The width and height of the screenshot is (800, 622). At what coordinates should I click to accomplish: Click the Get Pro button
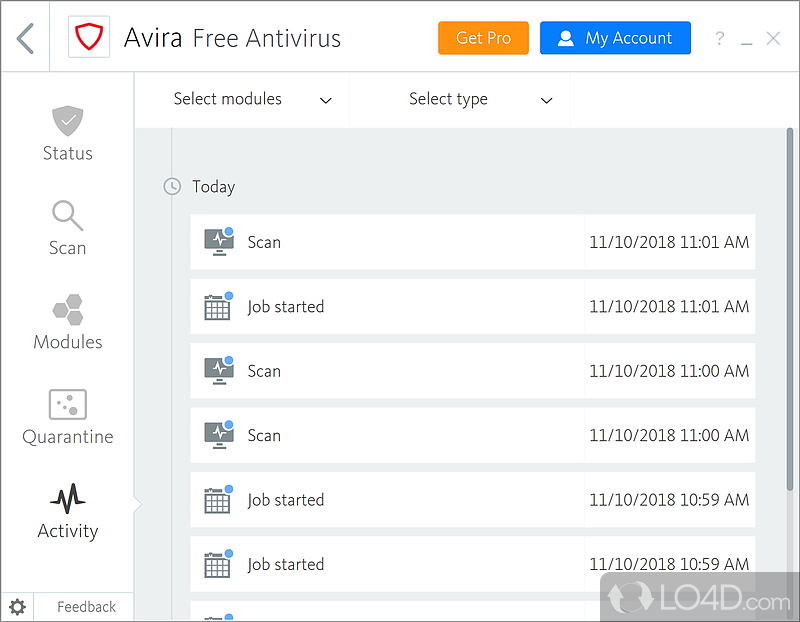(x=483, y=38)
